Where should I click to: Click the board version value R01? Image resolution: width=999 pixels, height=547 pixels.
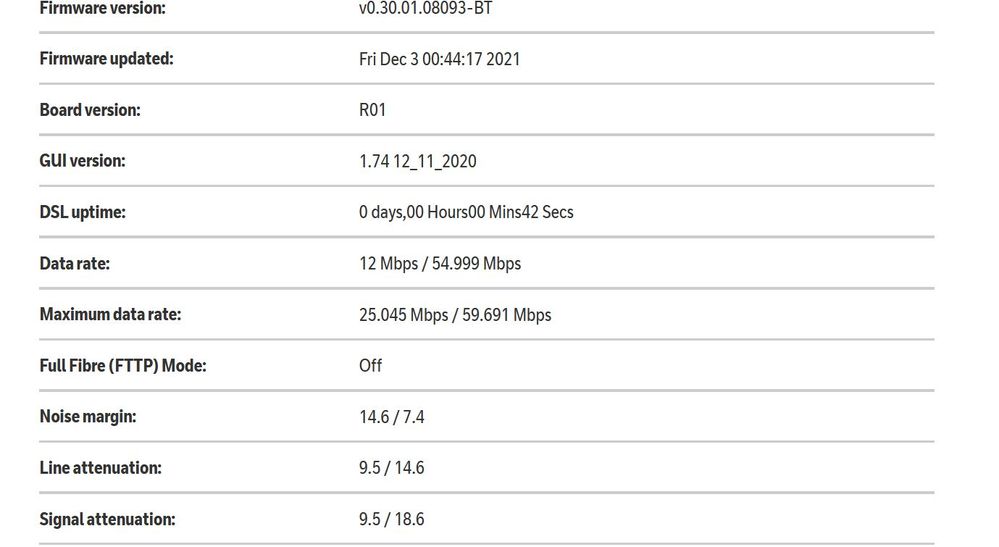(372, 110)
